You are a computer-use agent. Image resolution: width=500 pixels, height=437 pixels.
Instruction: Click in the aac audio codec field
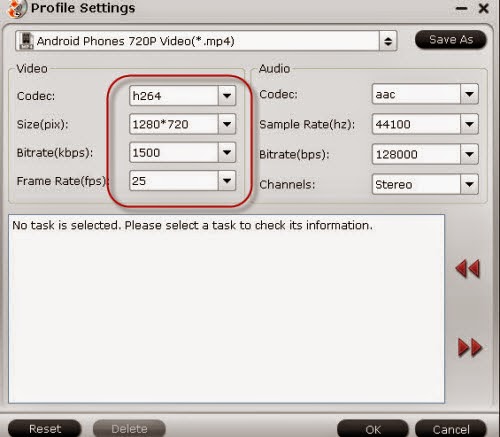tap(416, 94)
